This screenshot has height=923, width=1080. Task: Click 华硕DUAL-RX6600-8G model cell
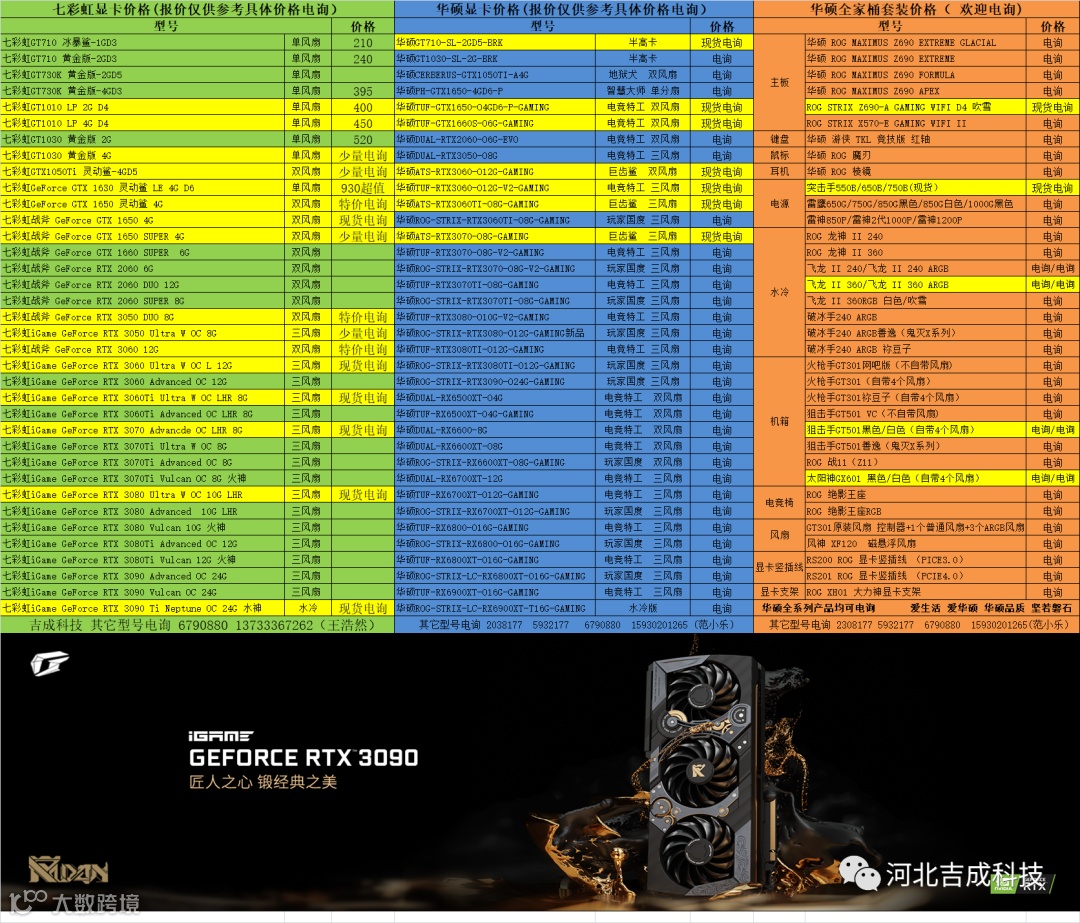point(495,430)
